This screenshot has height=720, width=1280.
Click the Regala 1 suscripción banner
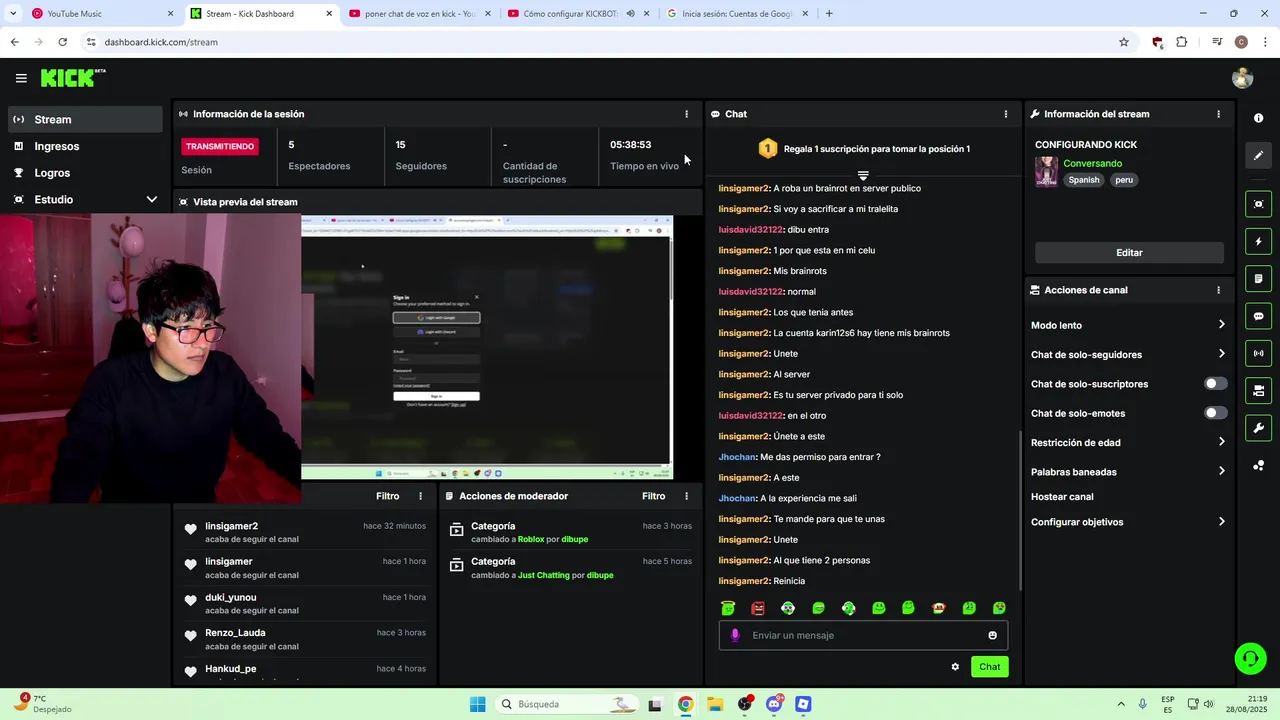pyautogui.click(x=863, y=149)
